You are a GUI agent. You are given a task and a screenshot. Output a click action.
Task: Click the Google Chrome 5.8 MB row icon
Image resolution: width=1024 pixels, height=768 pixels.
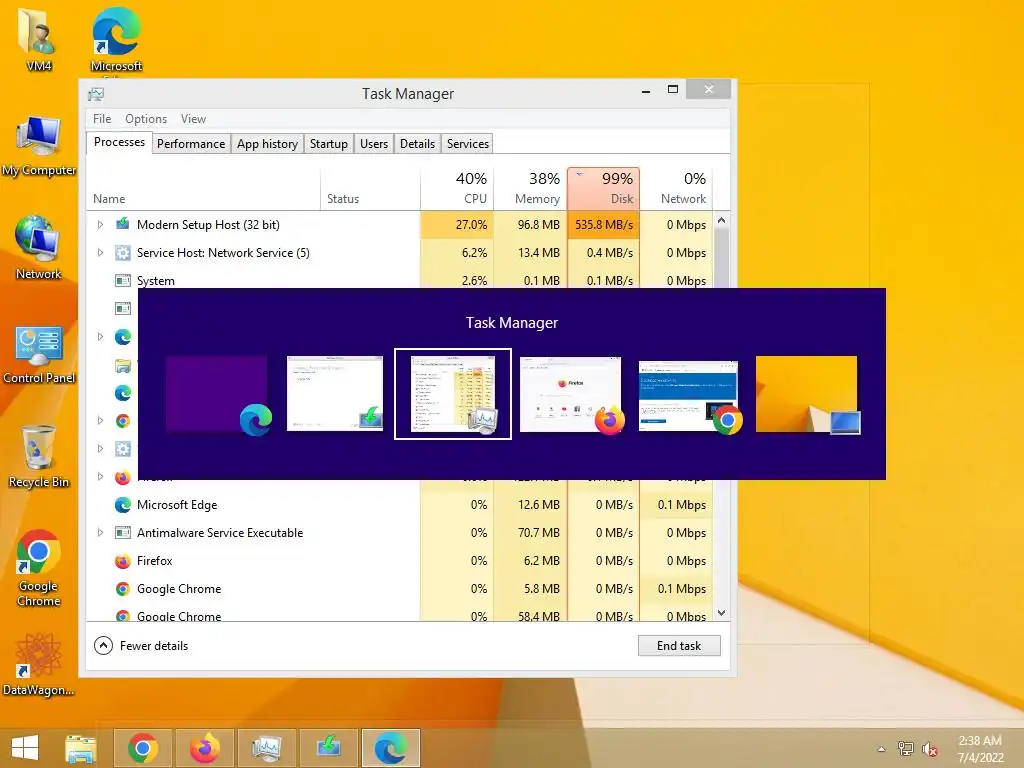point(123,588)
